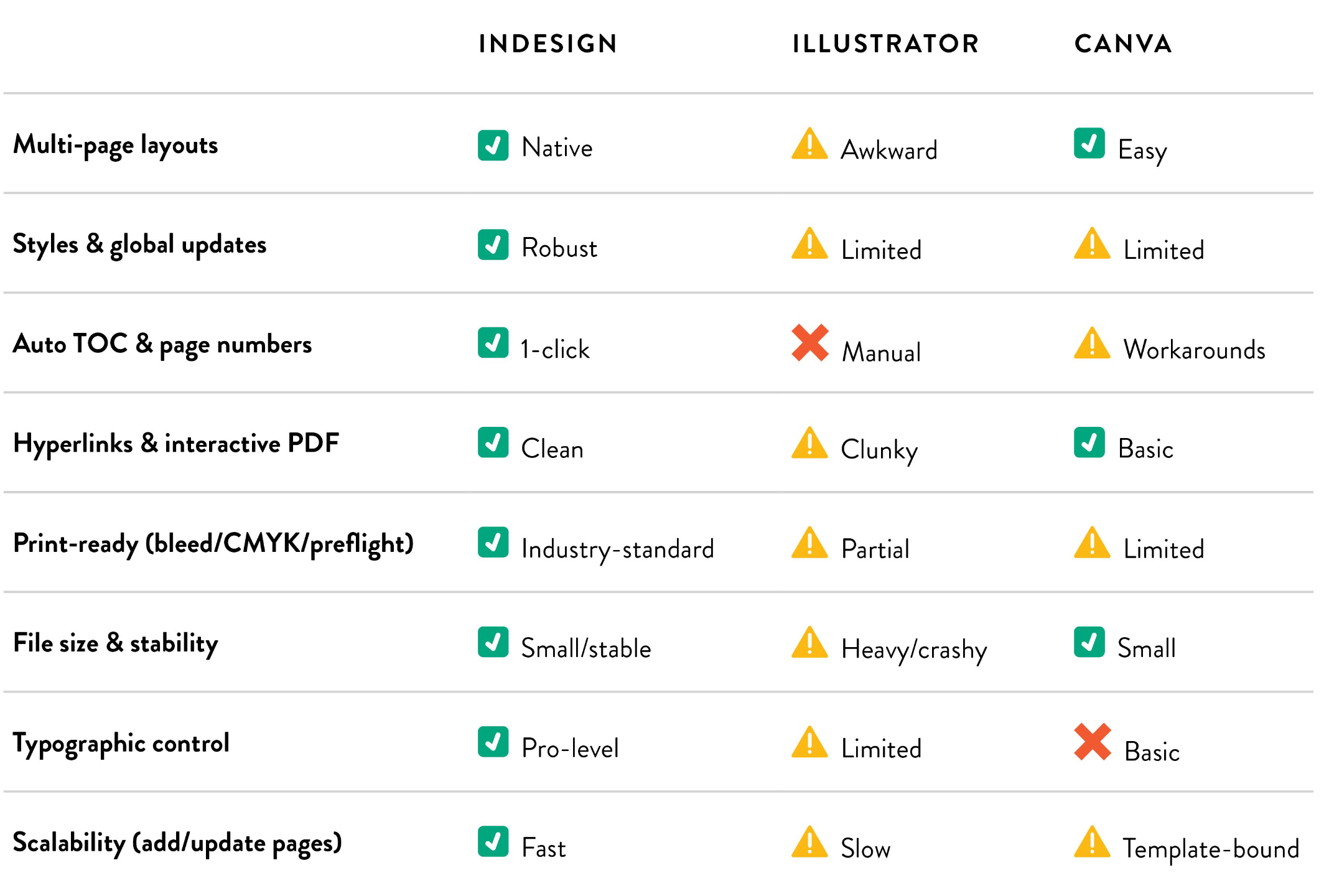This screenshot has width=1329, height=896.
Task: Click the red X for Canva Typographic control
Action: pyautogui.click(x=1092, y=742)
